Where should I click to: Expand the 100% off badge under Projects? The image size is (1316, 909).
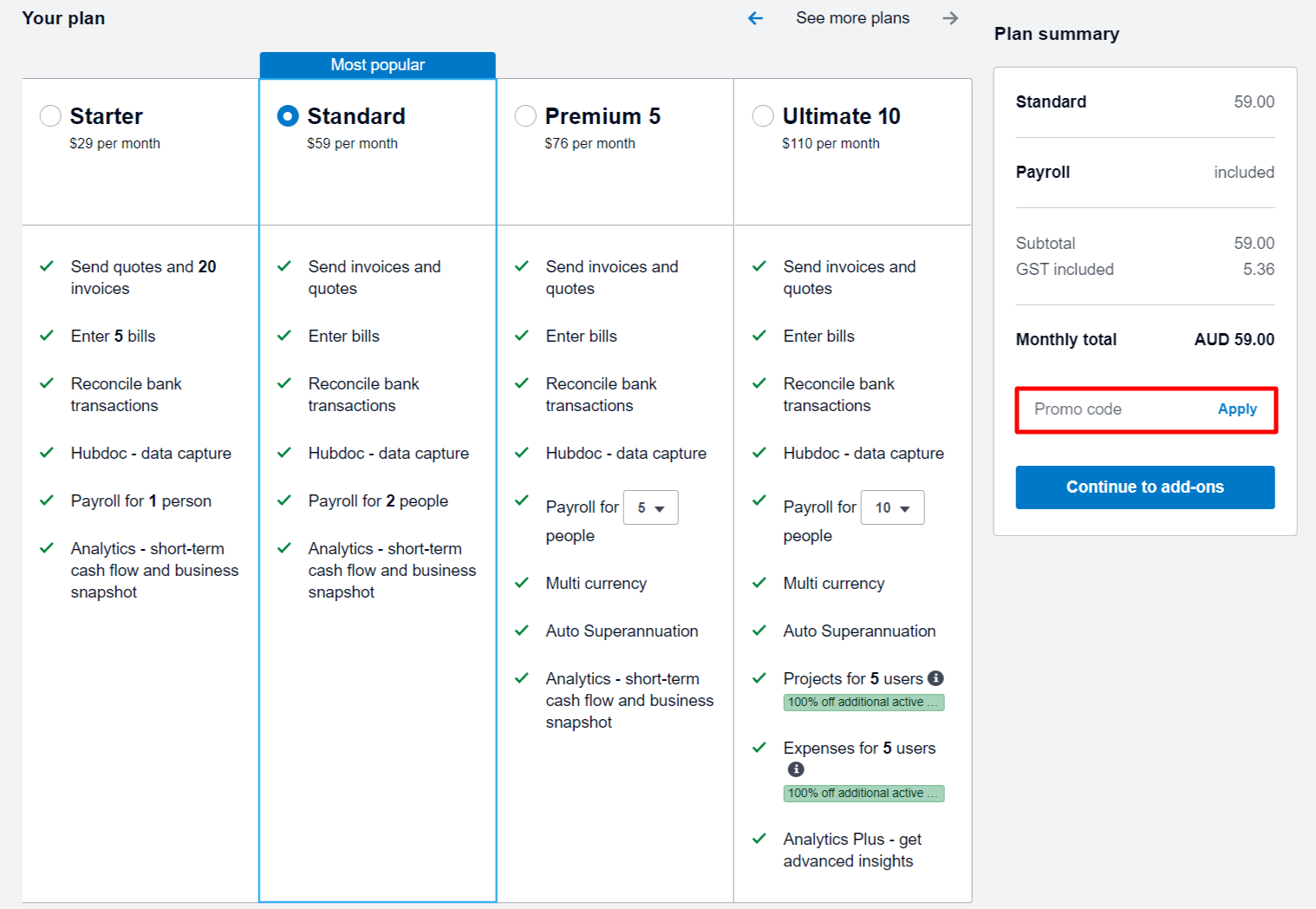pyautogui.click(x=863, y=702)
